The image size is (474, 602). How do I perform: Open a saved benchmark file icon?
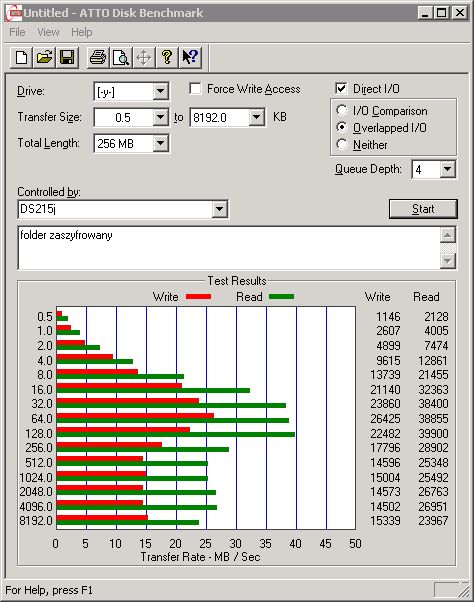44,58
